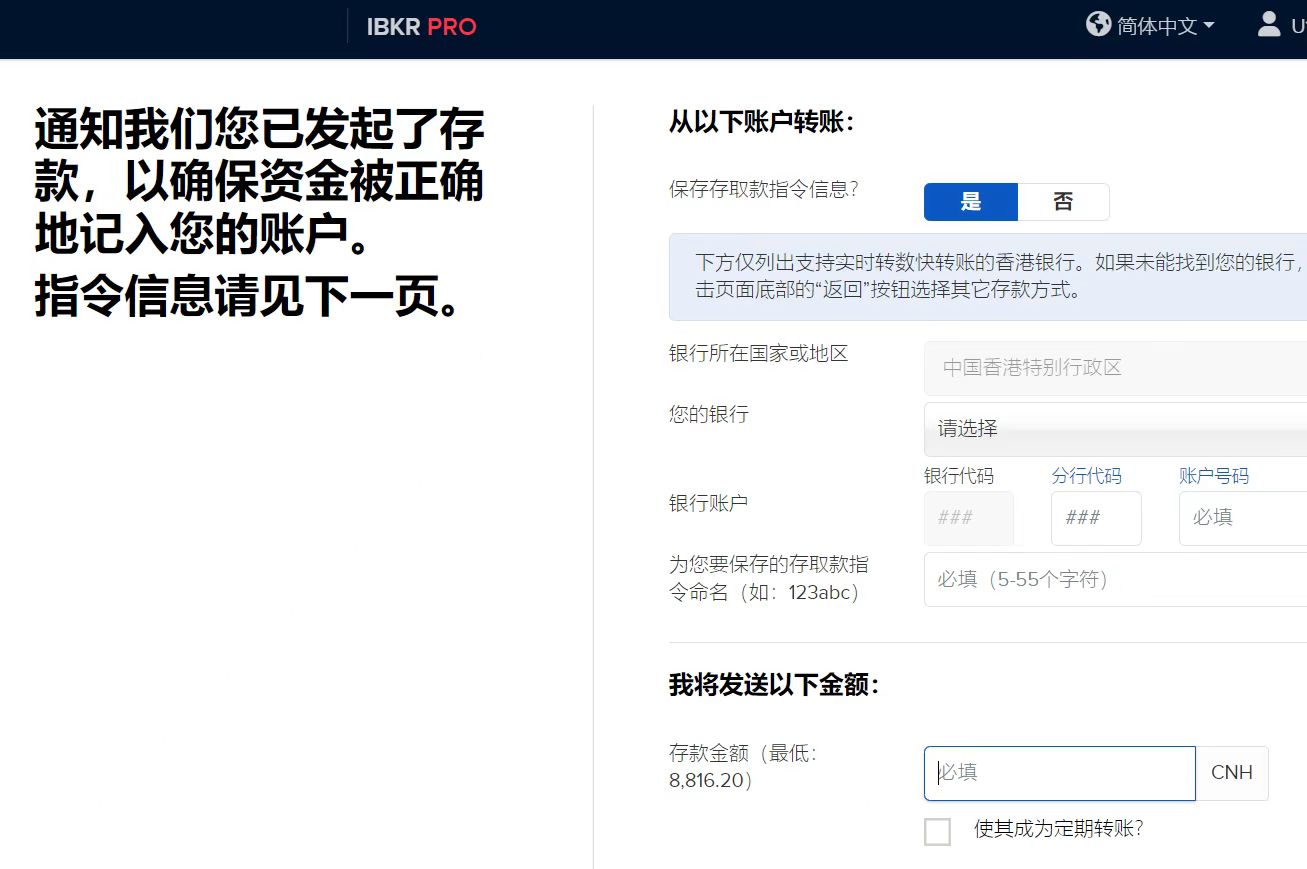The height and width of the screenshot is (869, 1307).
Task: Click the minimum 8,816.20 deposit label
Action: (x=743, y=767)
